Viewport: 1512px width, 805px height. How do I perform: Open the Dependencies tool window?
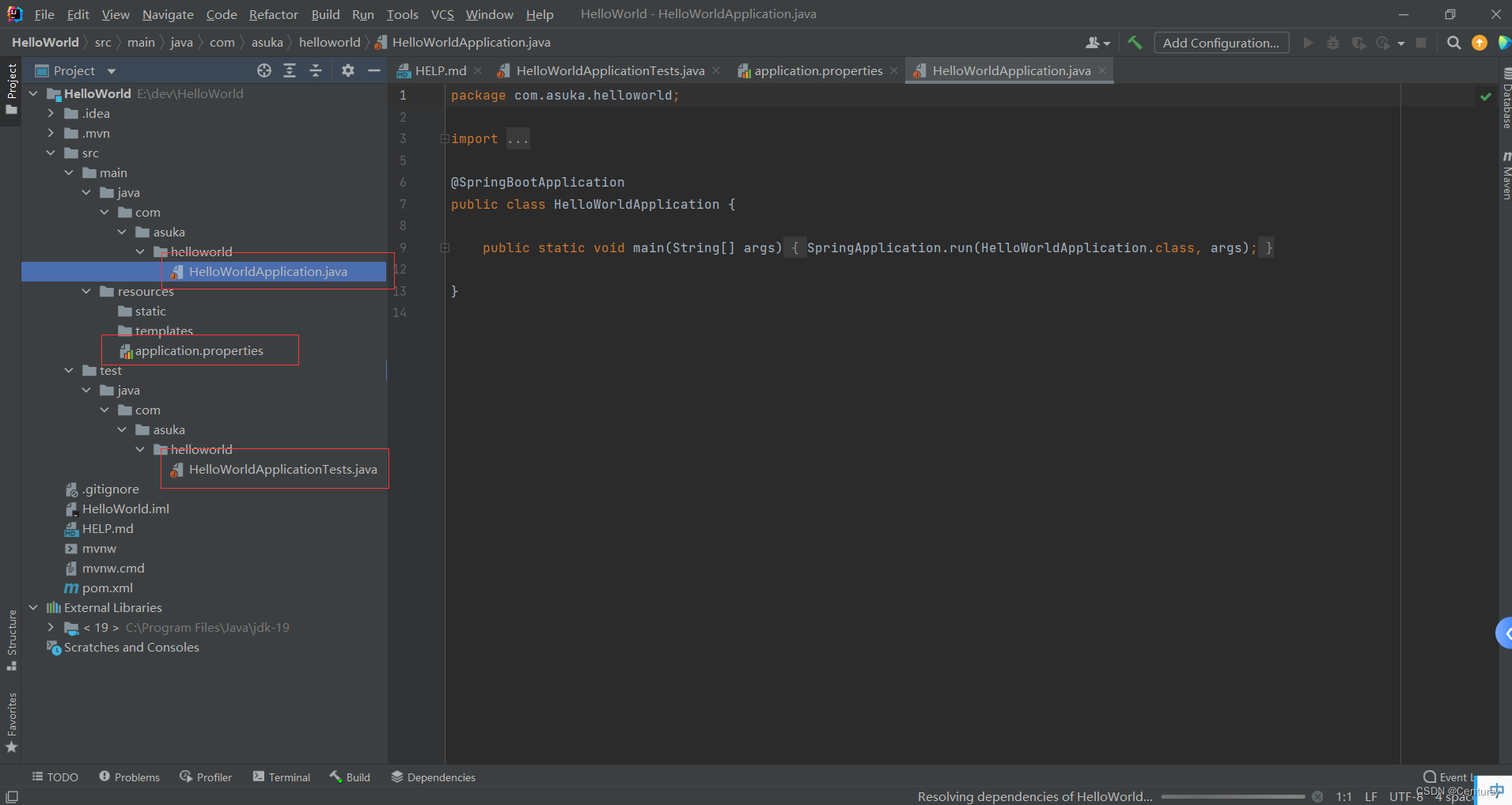point(433,777)
